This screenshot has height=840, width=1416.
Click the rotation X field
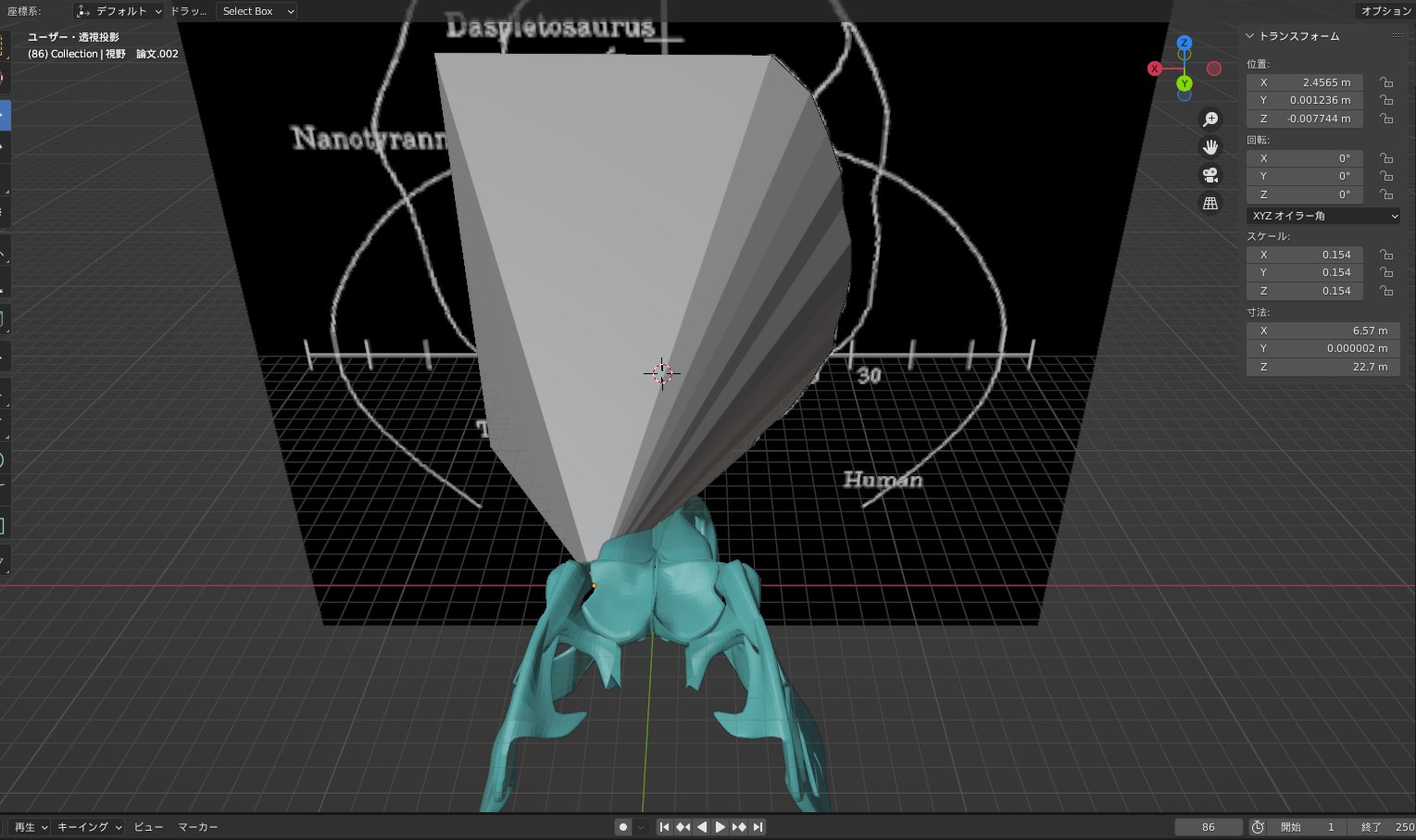tap(1304, 158)
